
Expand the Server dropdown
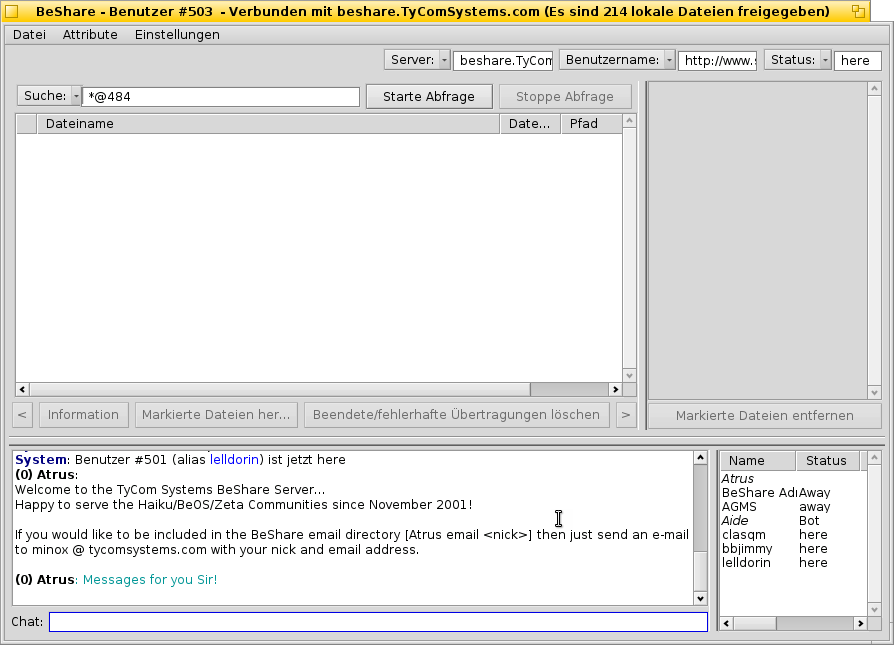(x=417, y=60)
